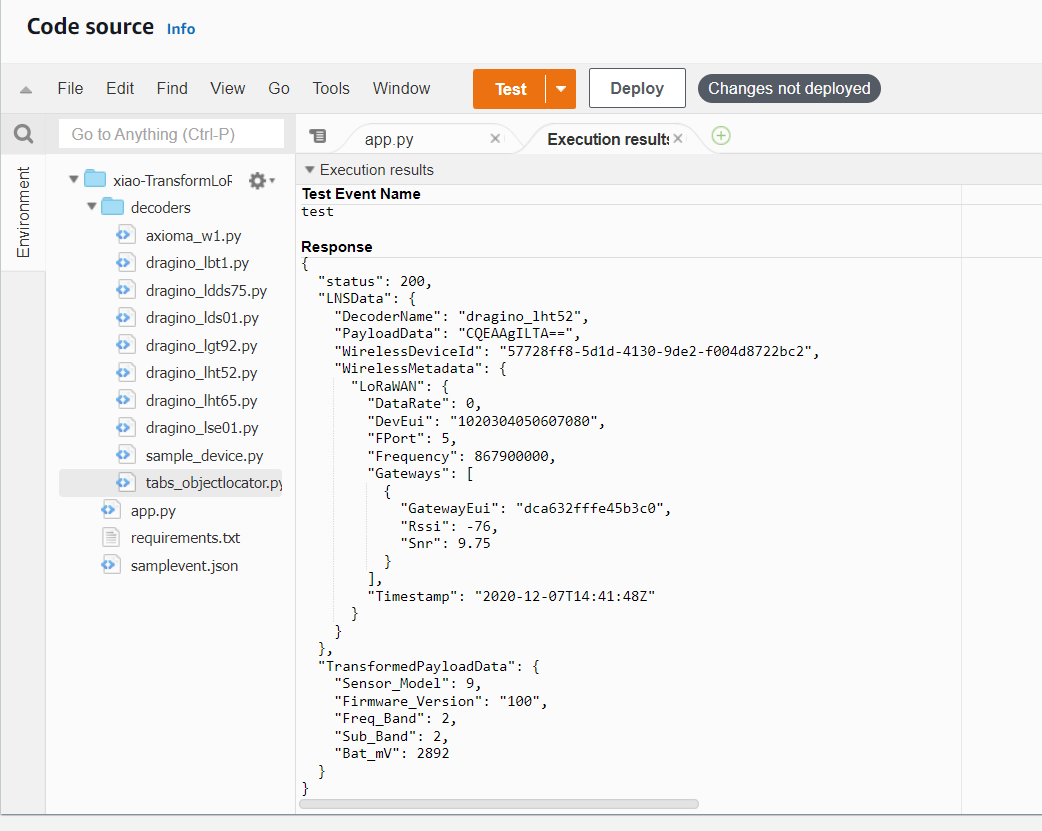Open the Info link next to Code source
Viewport: 1042px width, 831px height.
click(x=181, y=29)
